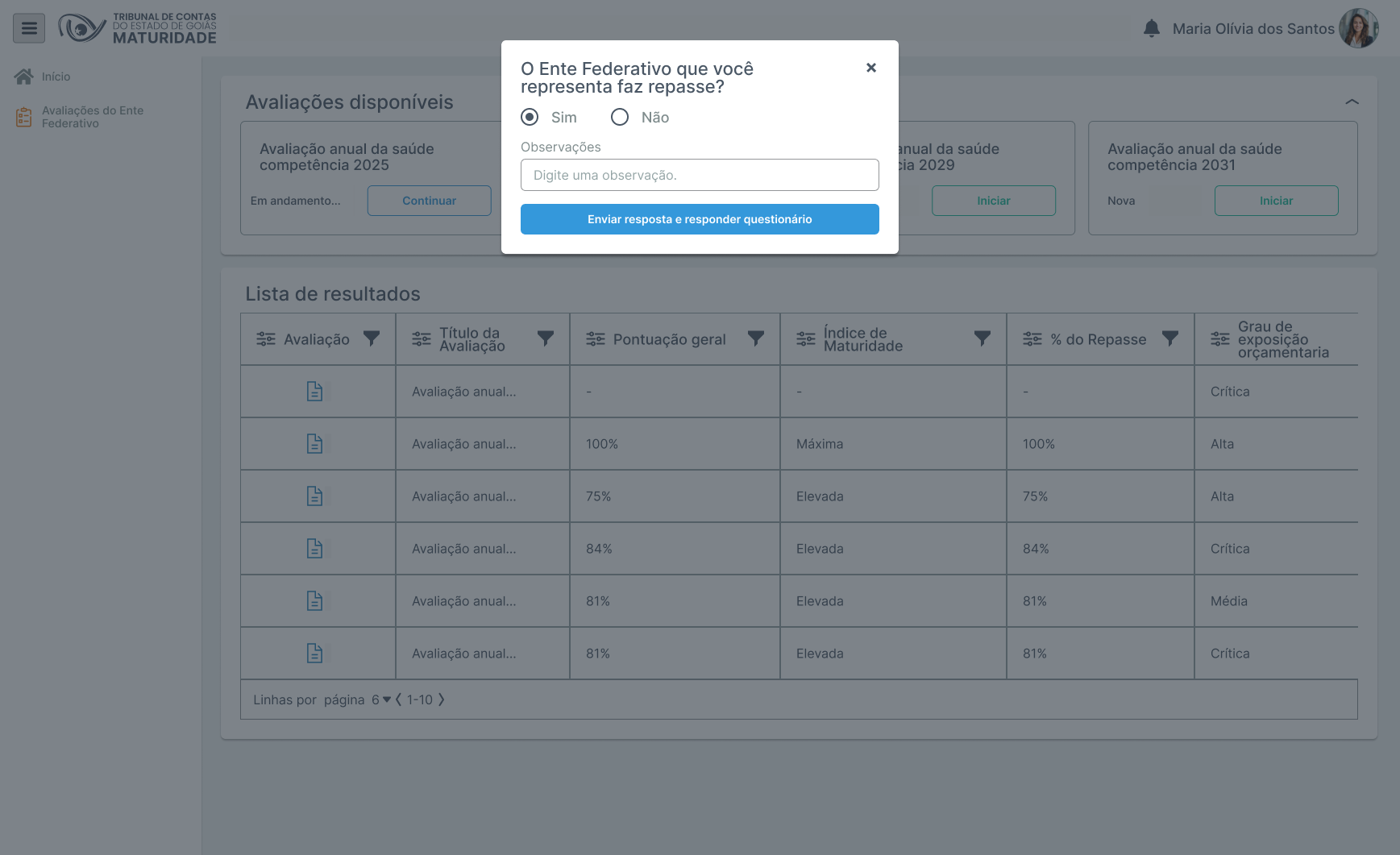Collapse the Avaliações disponíveis section
The image size is (1400, 855).
[1352, 102]
